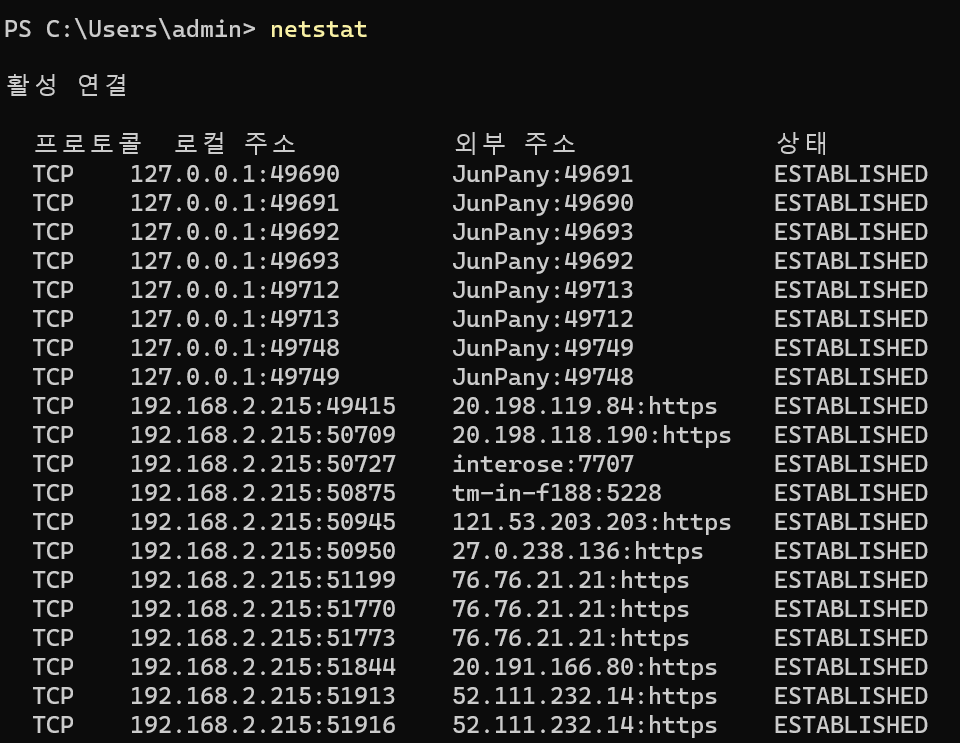Click the netstat command text
Screen dimensions: 960x743
coord(318,29)
